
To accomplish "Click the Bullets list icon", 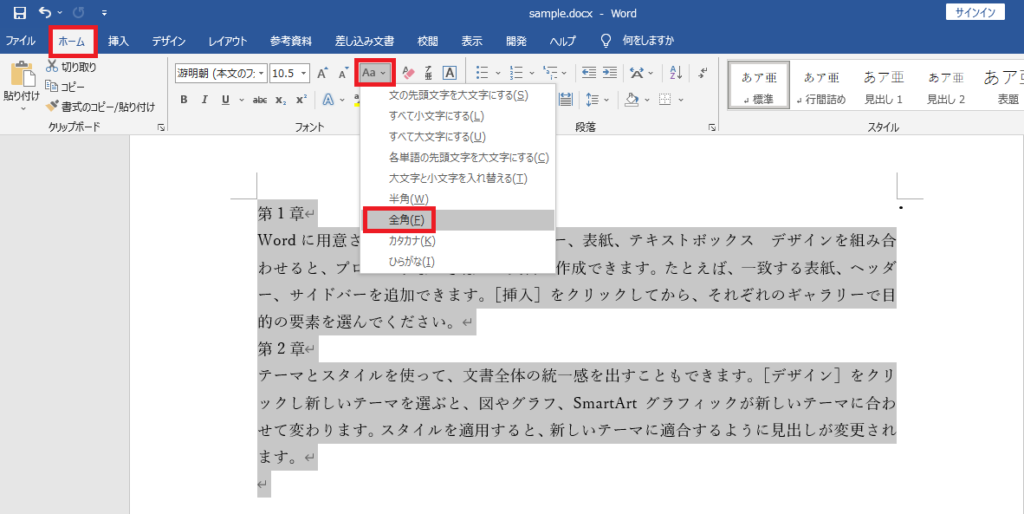I will tap(482, 73).
